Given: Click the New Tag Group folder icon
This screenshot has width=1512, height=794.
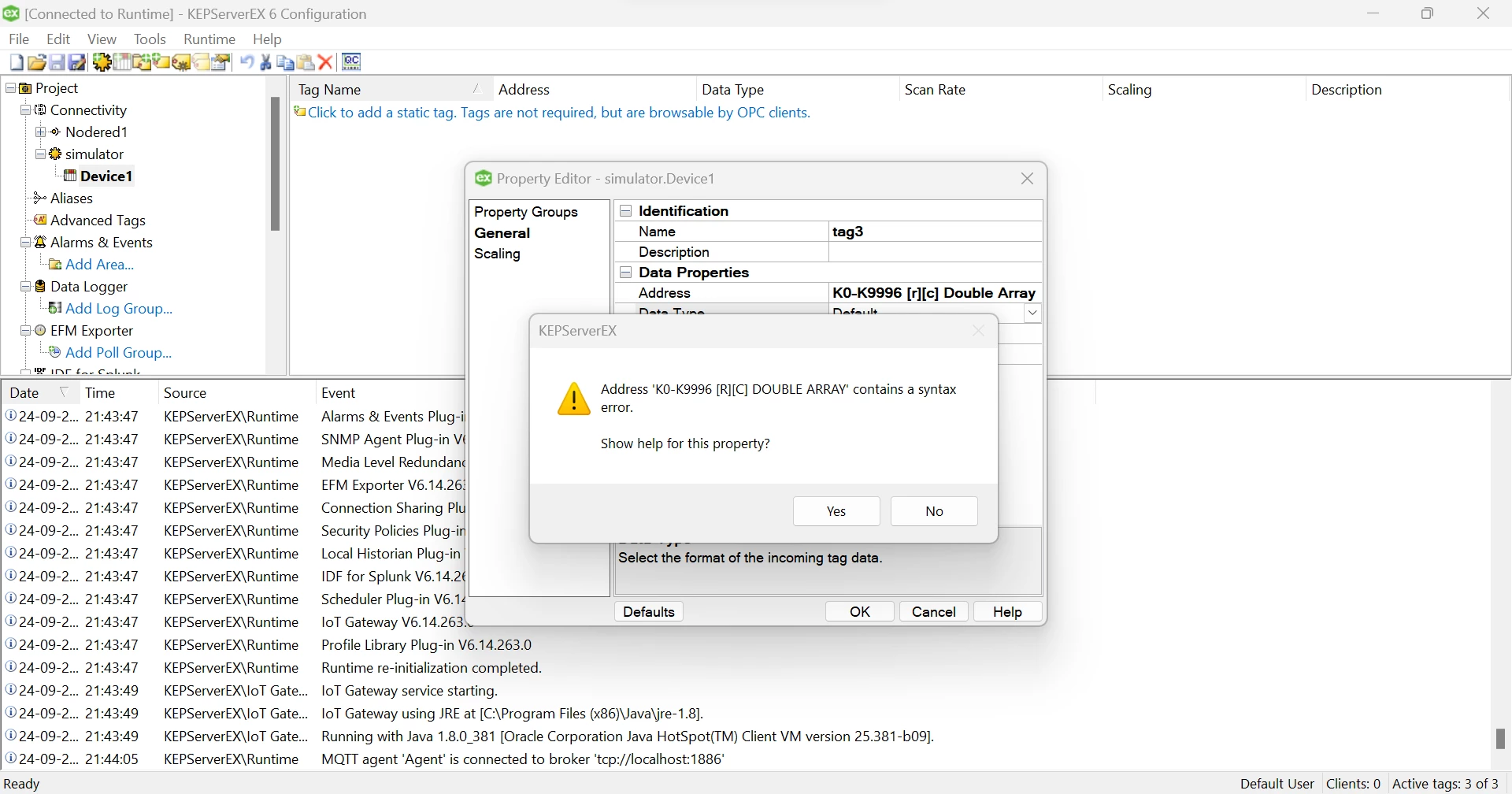Looking at the screenshot, I should click(x=143, y=63).
